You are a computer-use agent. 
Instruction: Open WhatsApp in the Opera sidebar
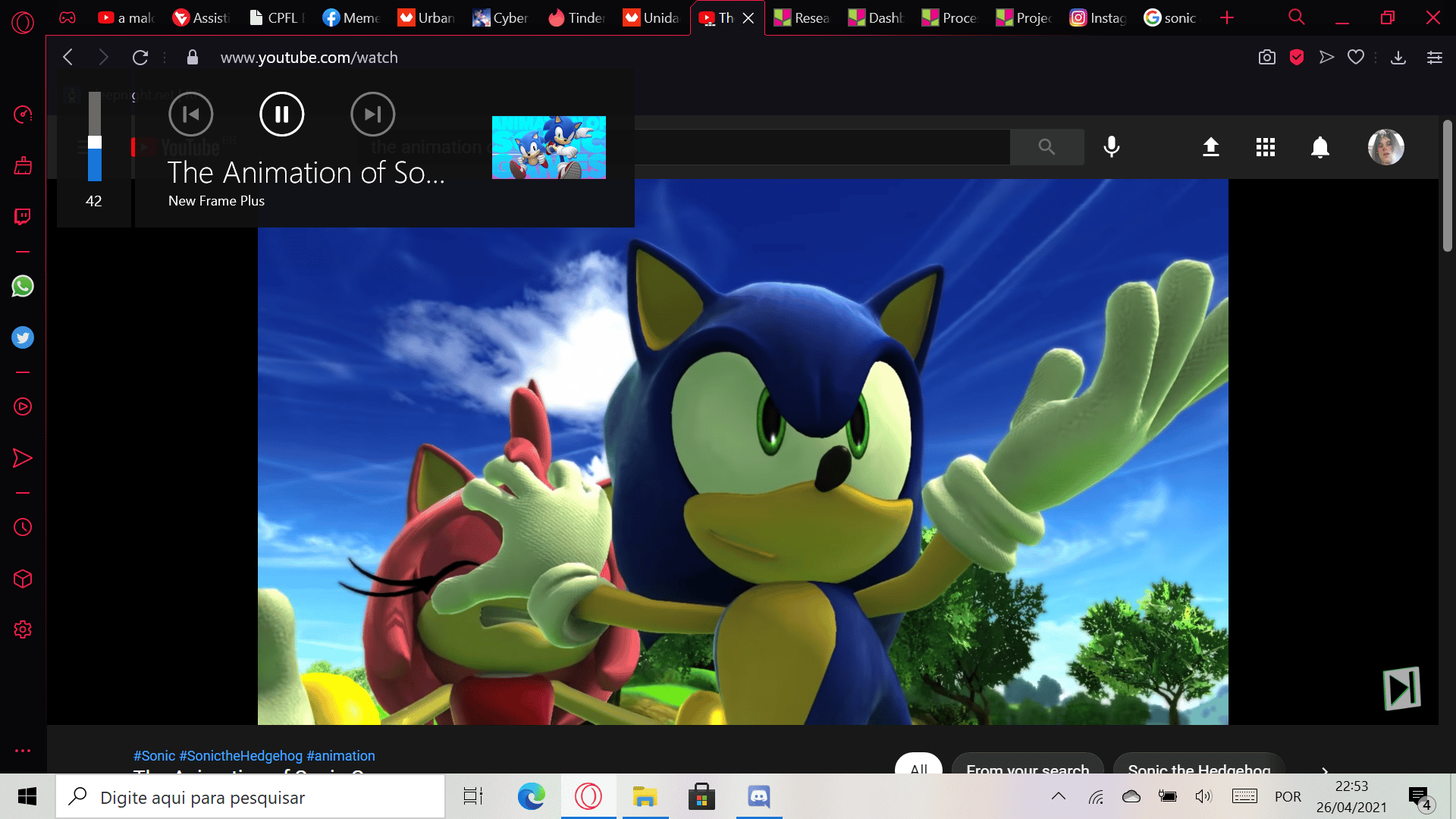point(23,286)
